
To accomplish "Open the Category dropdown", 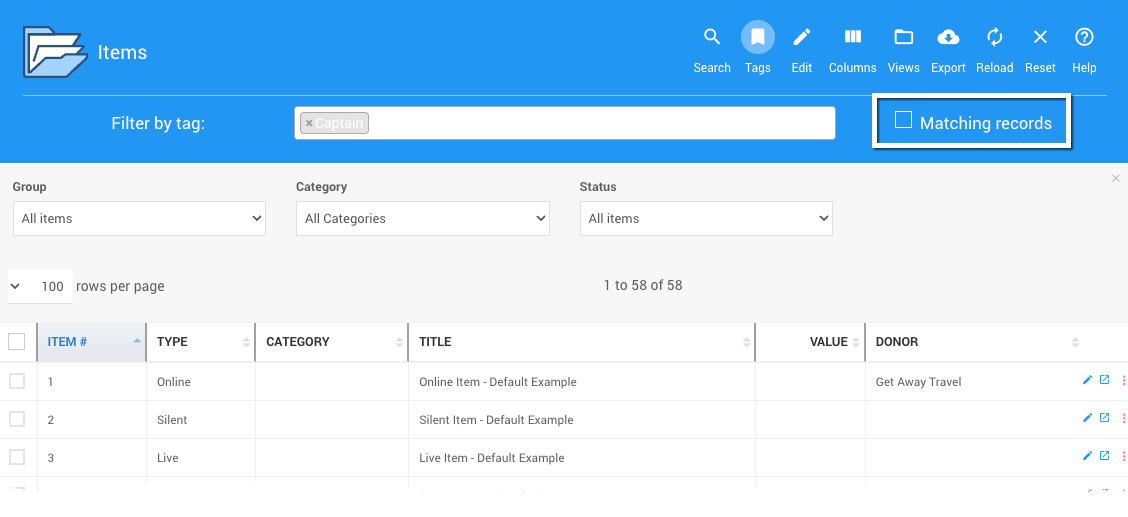I will (422, 219).
